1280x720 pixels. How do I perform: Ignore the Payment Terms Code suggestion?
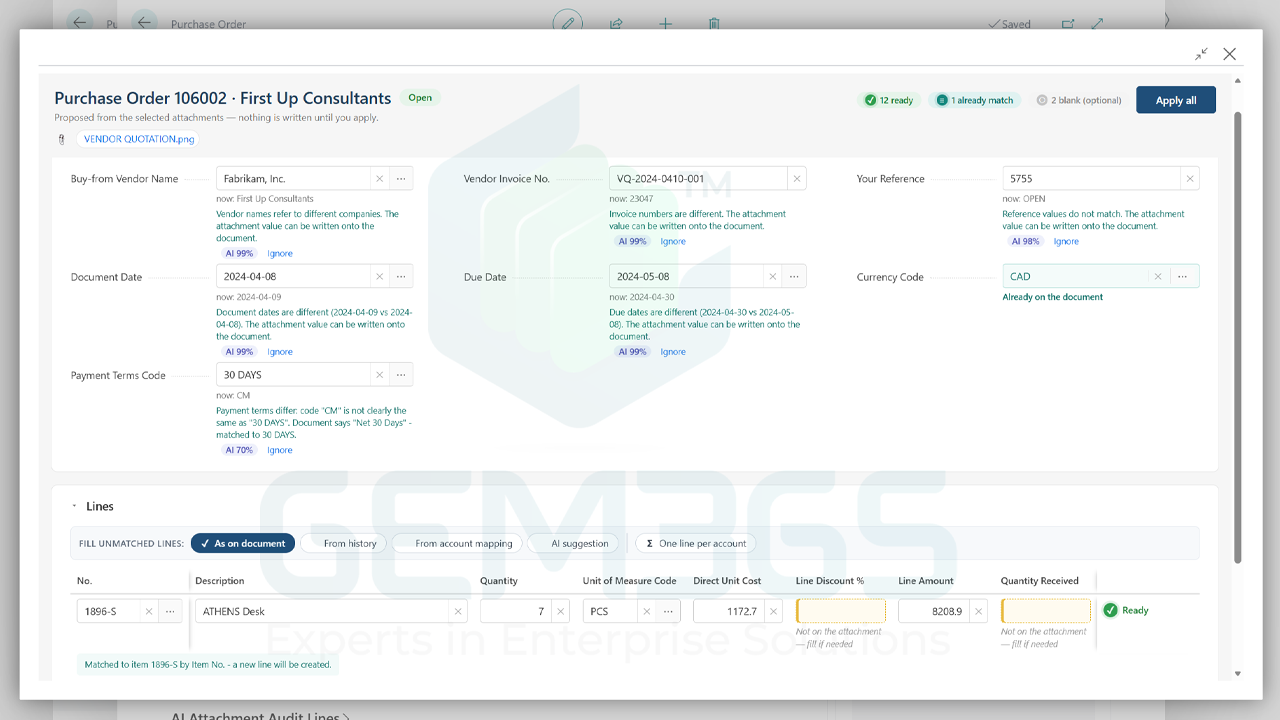pos(280,451)
